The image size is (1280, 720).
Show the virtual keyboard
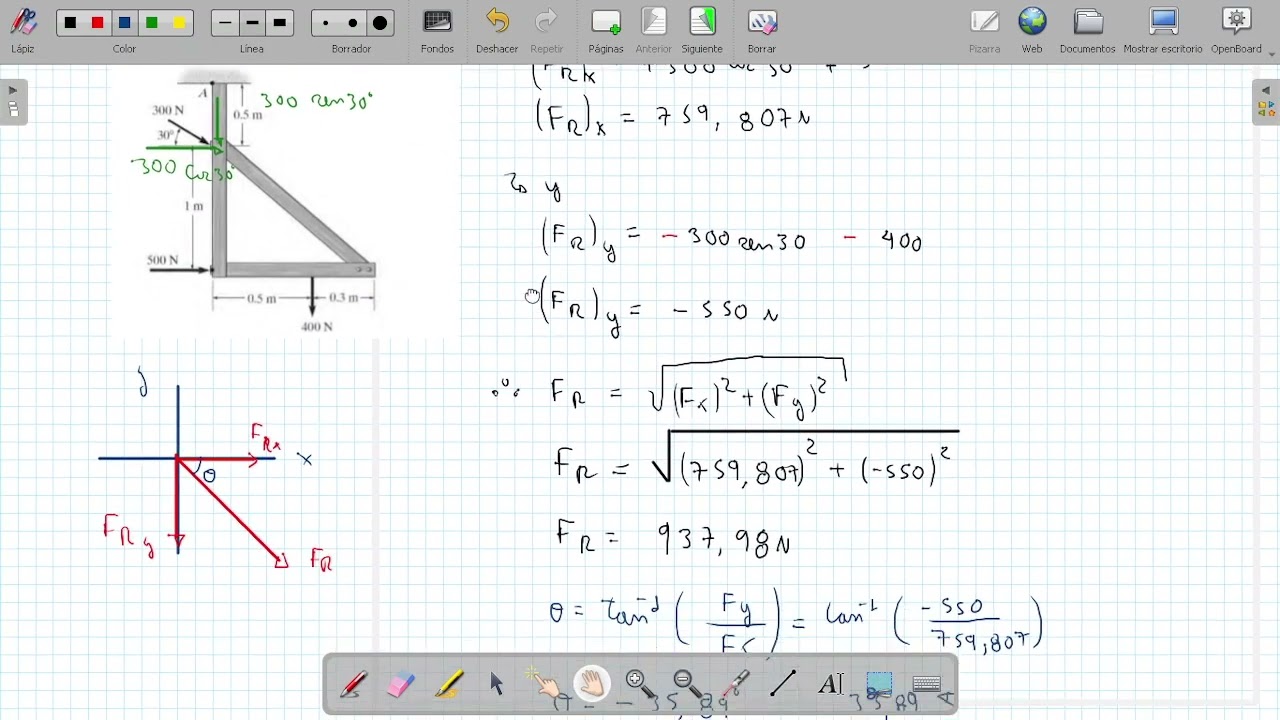coord(927,684)
